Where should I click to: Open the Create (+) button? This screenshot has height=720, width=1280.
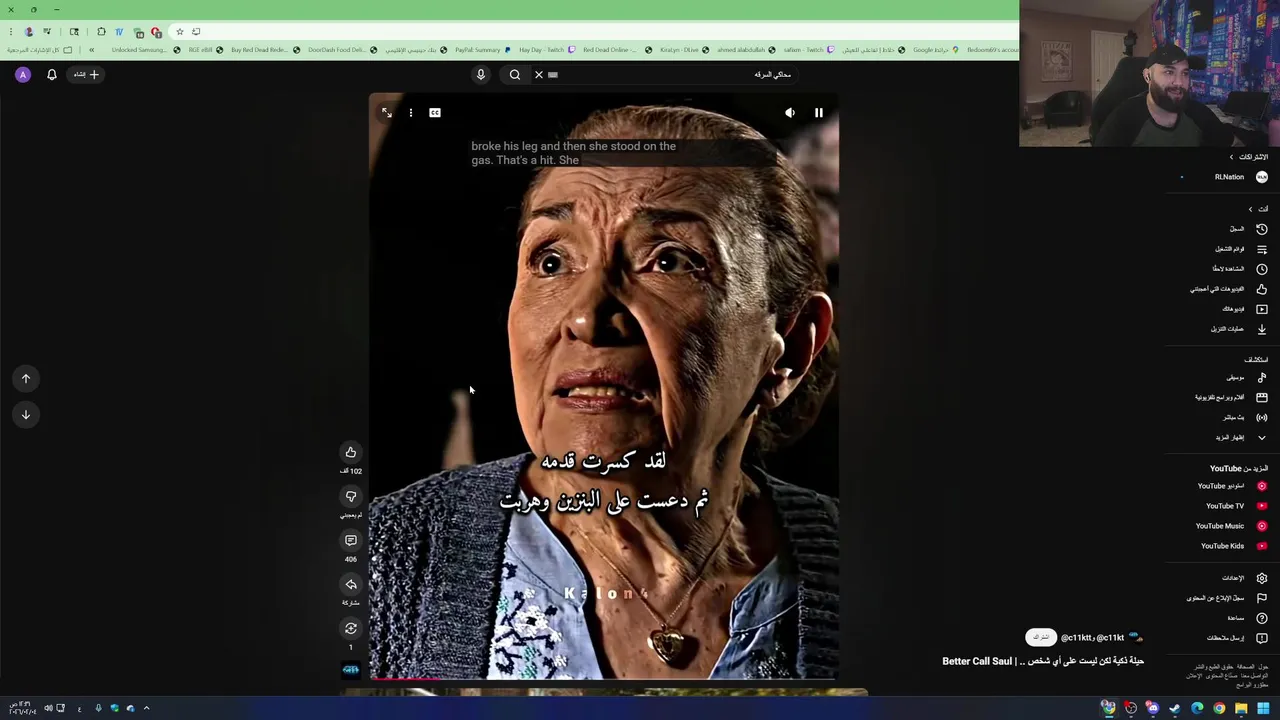point(87,74)
